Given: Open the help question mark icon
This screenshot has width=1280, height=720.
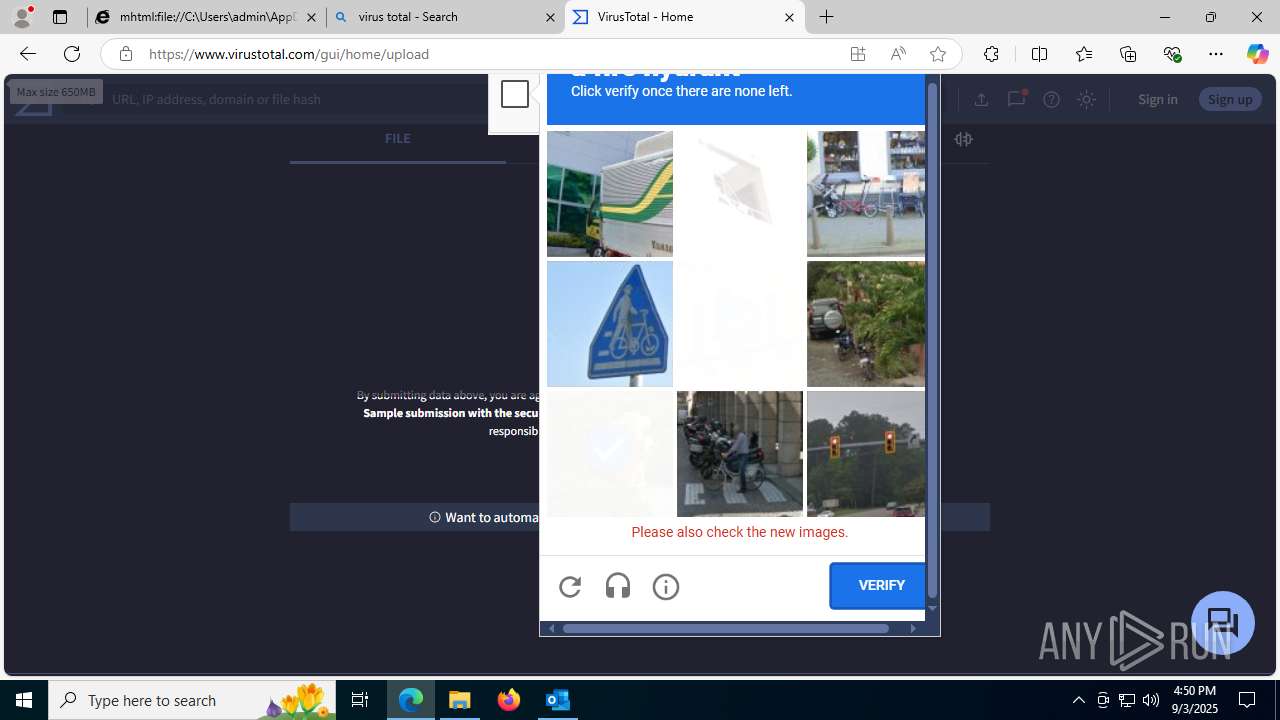Looking at the screenshot, I should point(1051,99).
